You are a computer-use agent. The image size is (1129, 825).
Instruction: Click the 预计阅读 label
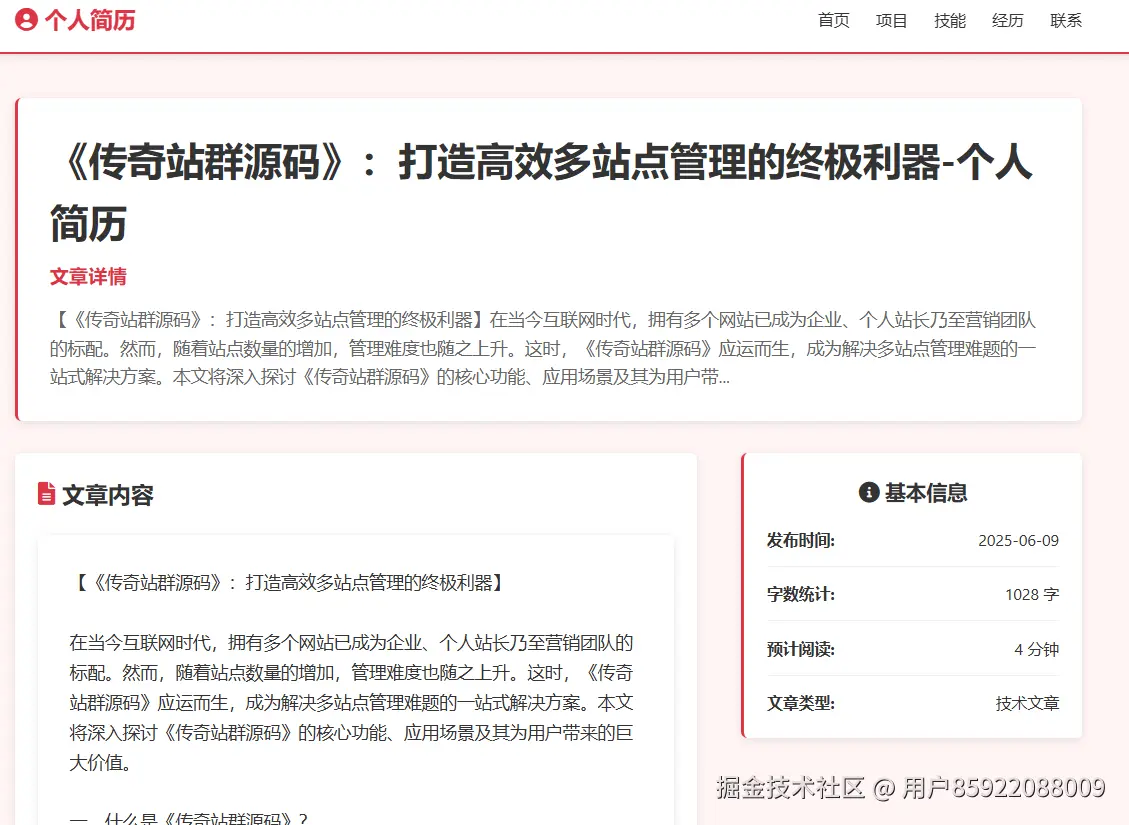(800, 649)
